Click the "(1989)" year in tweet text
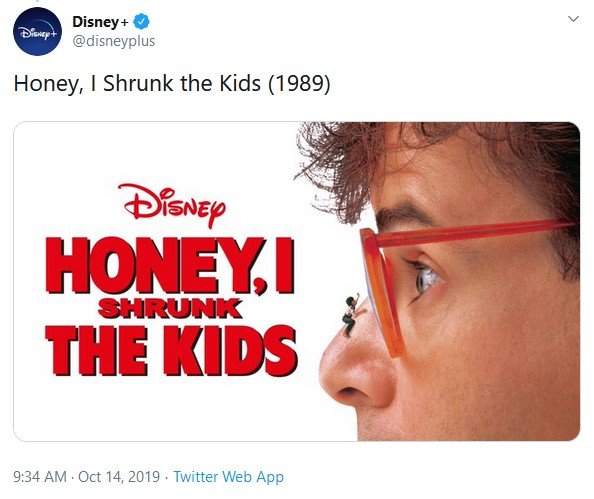Viewport: 594px width, 499px height. click(299, 83)
